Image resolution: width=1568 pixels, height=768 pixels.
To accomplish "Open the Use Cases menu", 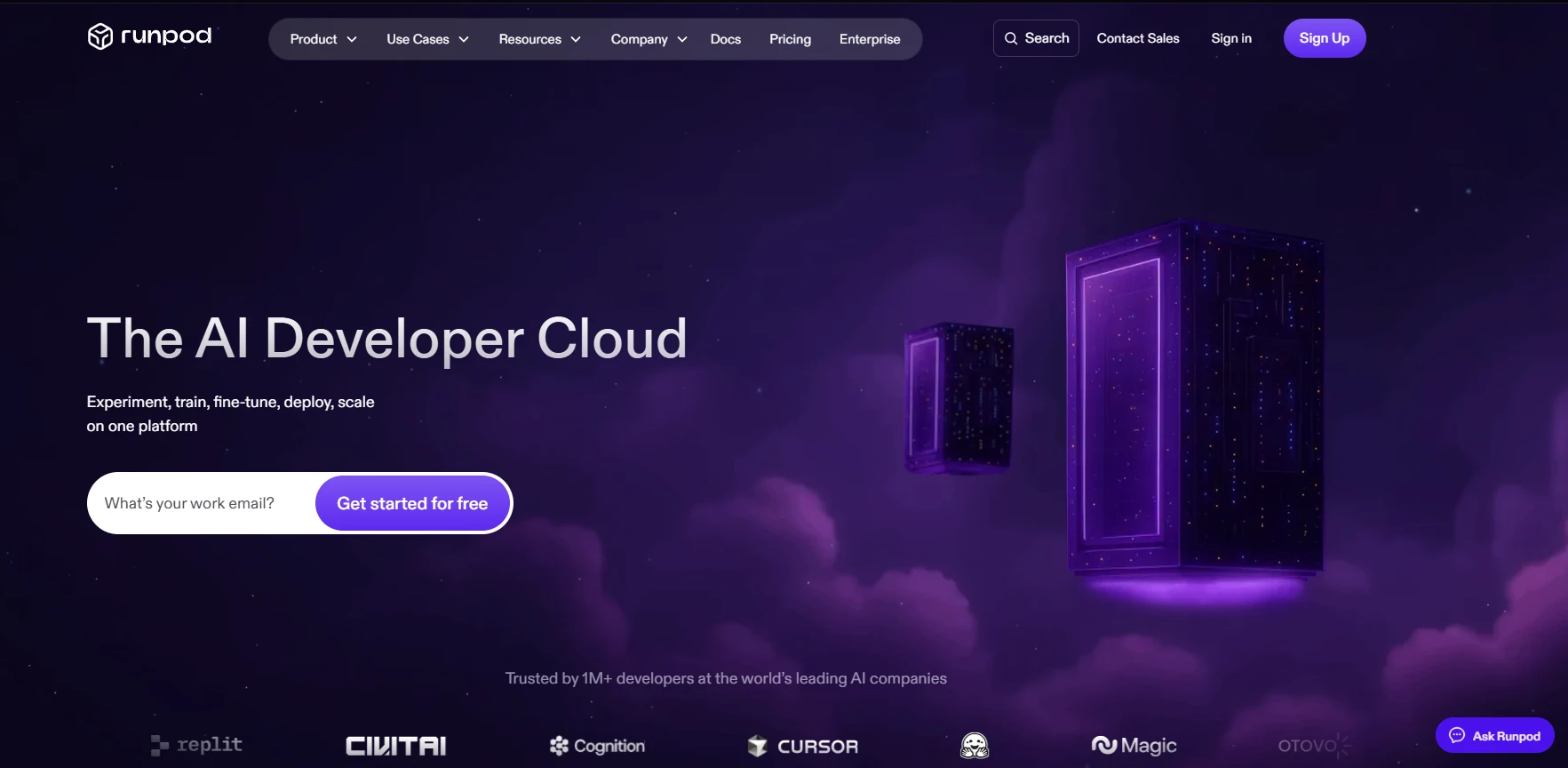I will click(427, 39).
